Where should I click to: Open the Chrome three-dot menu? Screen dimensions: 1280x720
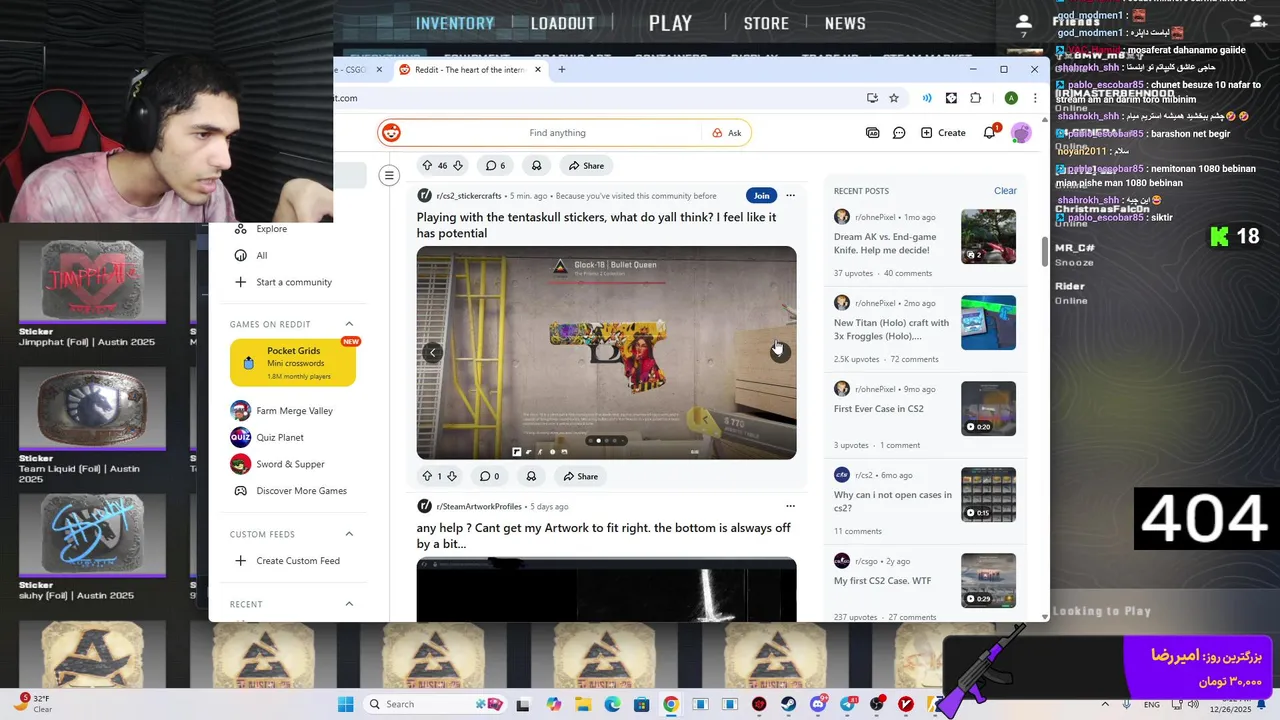(x=1035, y=98)
